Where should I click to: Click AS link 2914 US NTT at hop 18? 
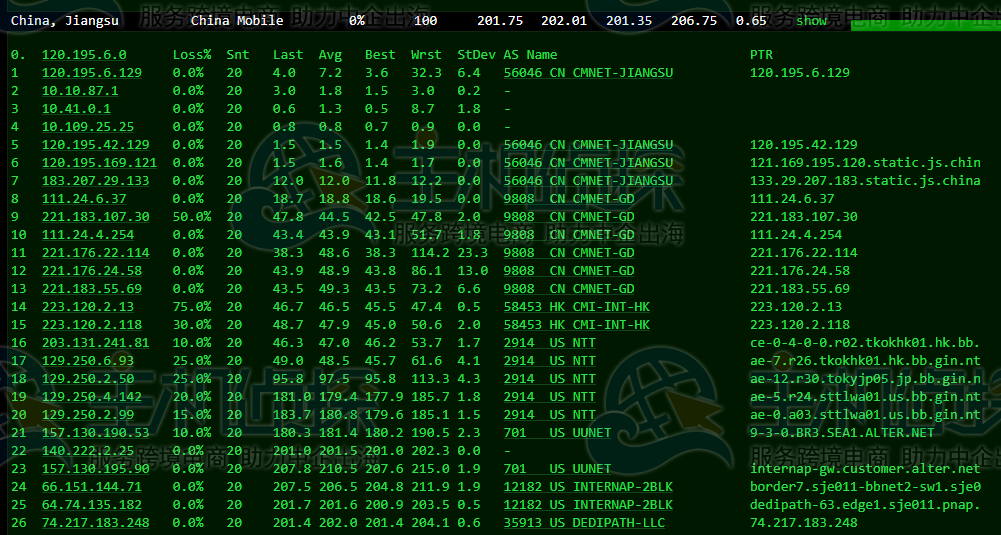[549, 379]
